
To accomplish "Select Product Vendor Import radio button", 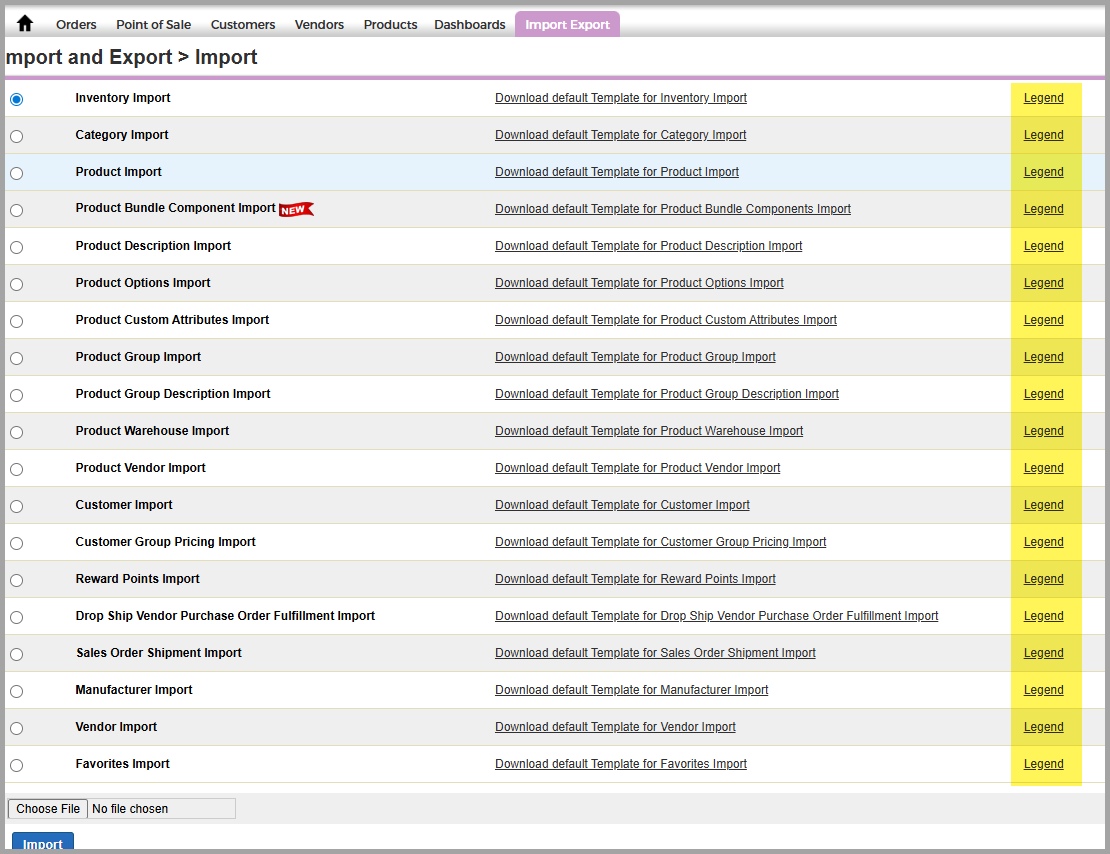I will click(16, 469).
